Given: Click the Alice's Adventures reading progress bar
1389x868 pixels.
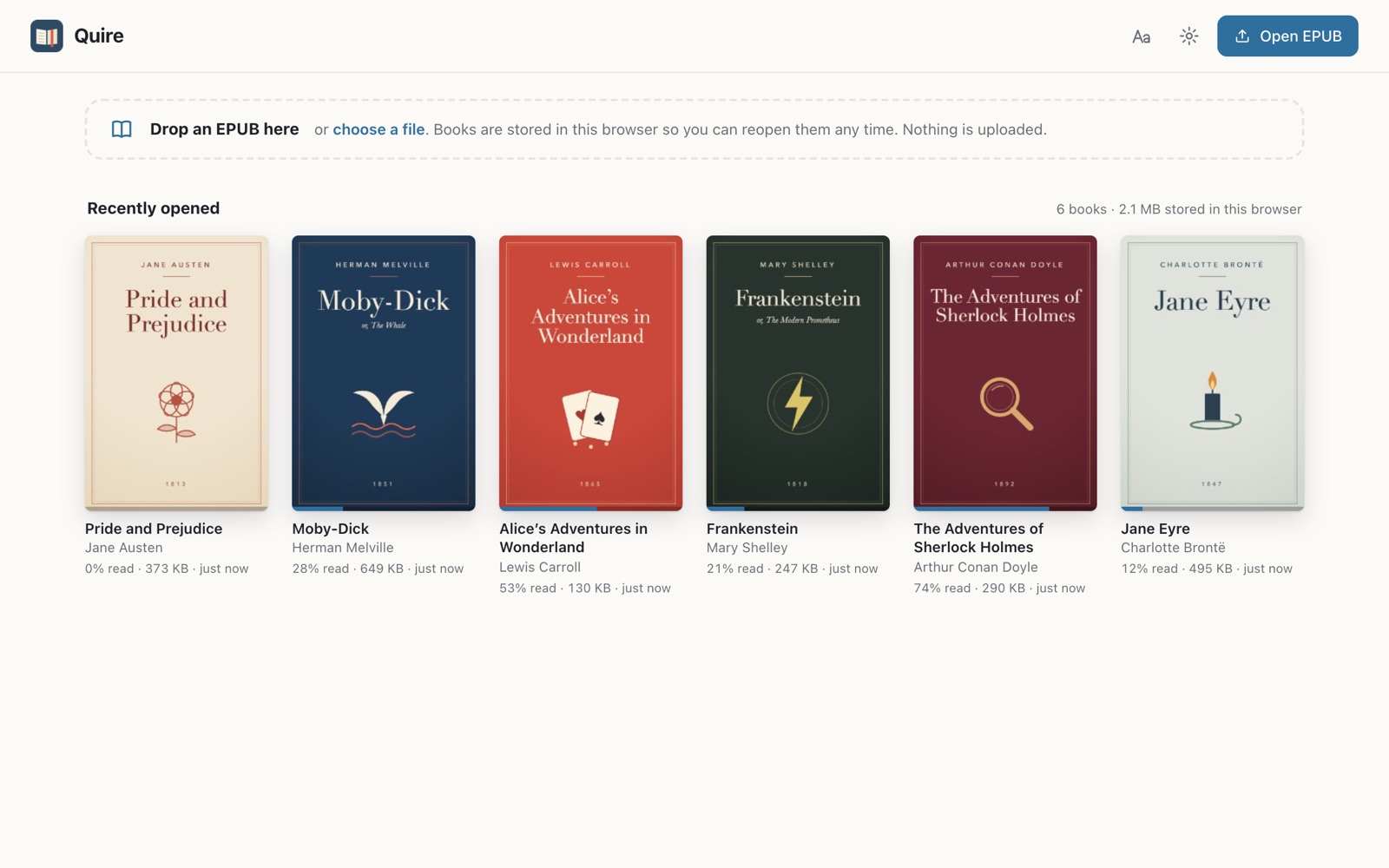Looking at the screenshot, I should [590, 509].
